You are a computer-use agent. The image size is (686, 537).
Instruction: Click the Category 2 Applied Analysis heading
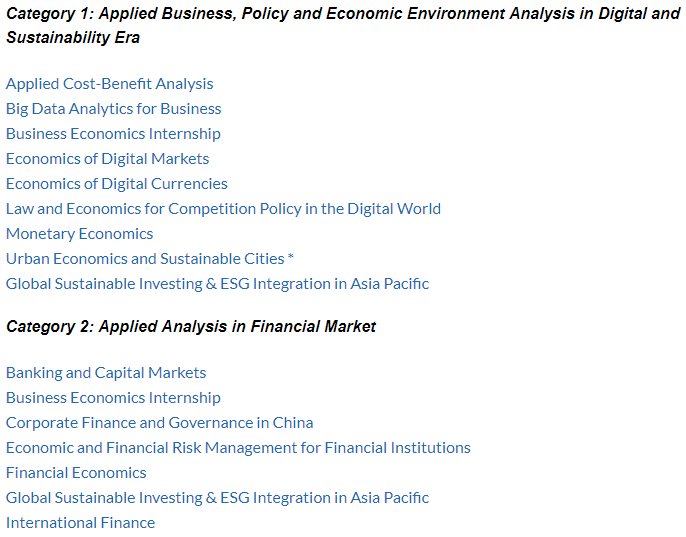(x=191, y=326)
